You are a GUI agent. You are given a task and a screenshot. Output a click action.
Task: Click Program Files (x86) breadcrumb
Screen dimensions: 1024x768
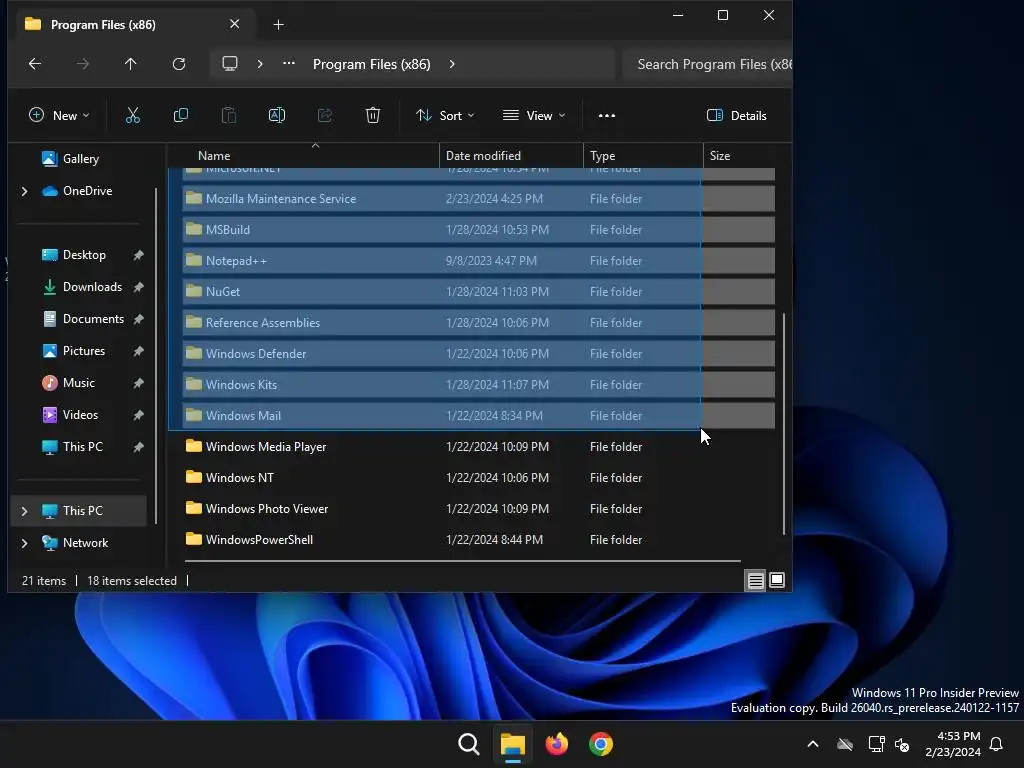pos(372,64)
